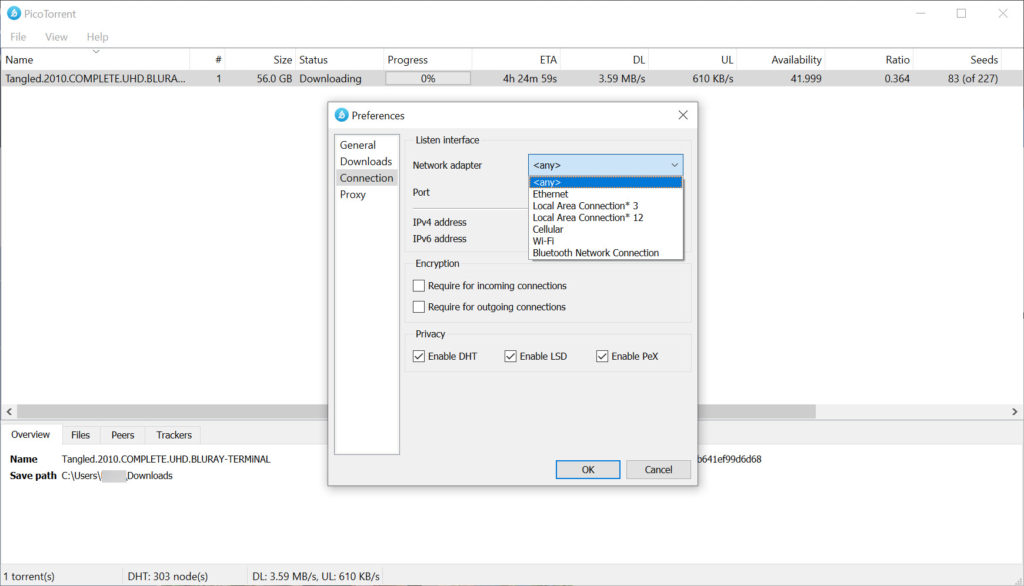Click the PicoTorrent app icon in title bar
1024x586 pixels.
(14, 13)
